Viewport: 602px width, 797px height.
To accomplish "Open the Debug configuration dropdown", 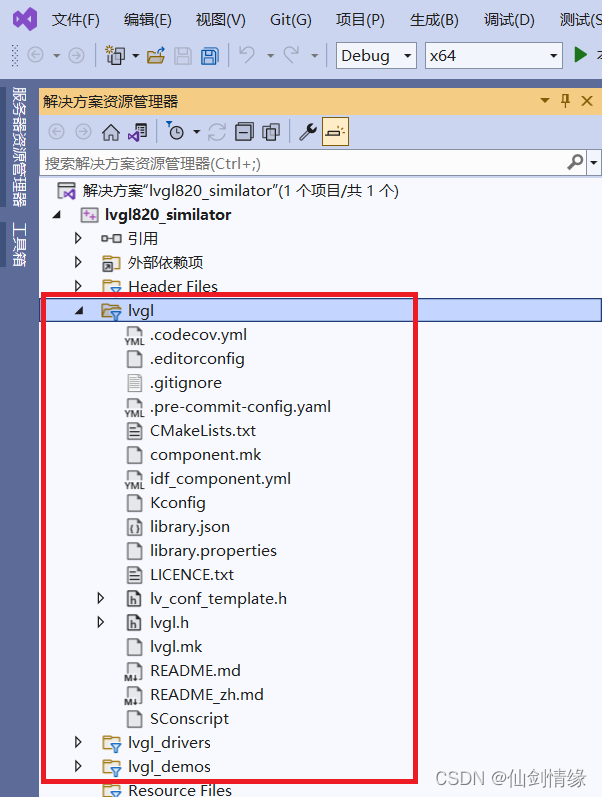I will [x=376, y=55].
